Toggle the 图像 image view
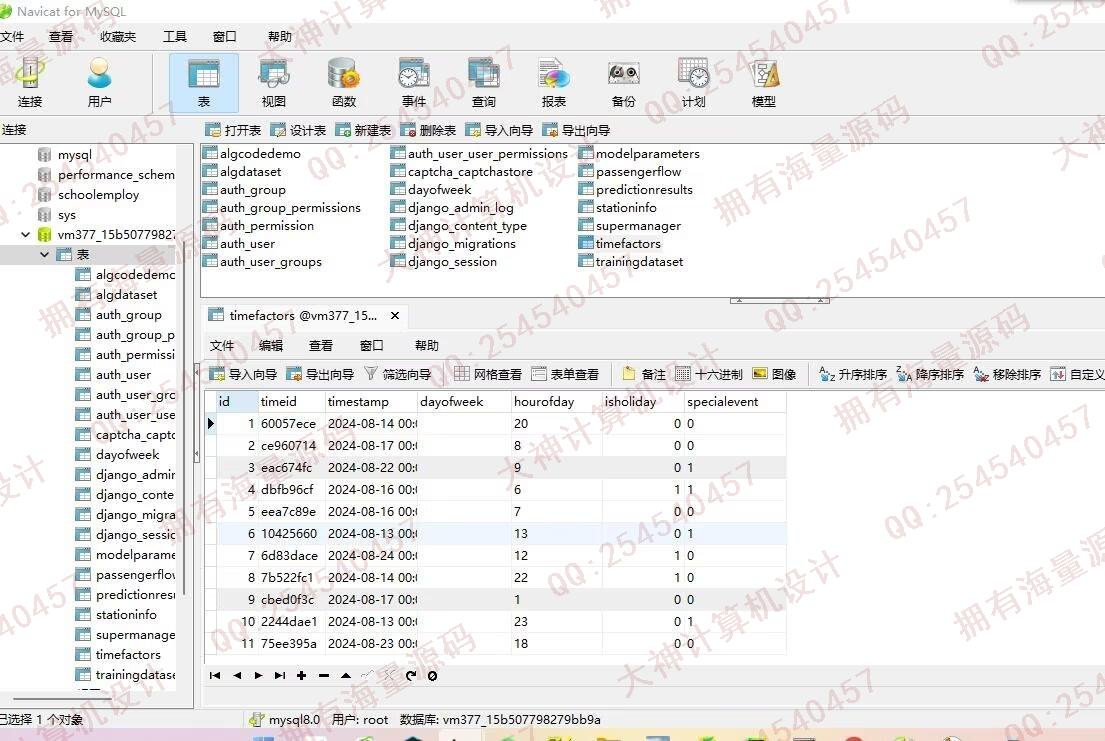This screenshot has width=1105, height=741. click(x=774, y=374)
